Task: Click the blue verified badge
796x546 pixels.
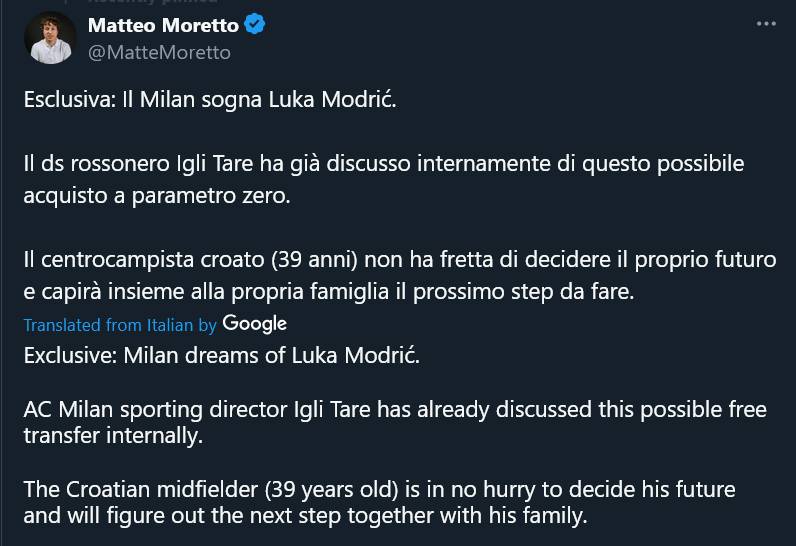Action: [x=255, y=25]
